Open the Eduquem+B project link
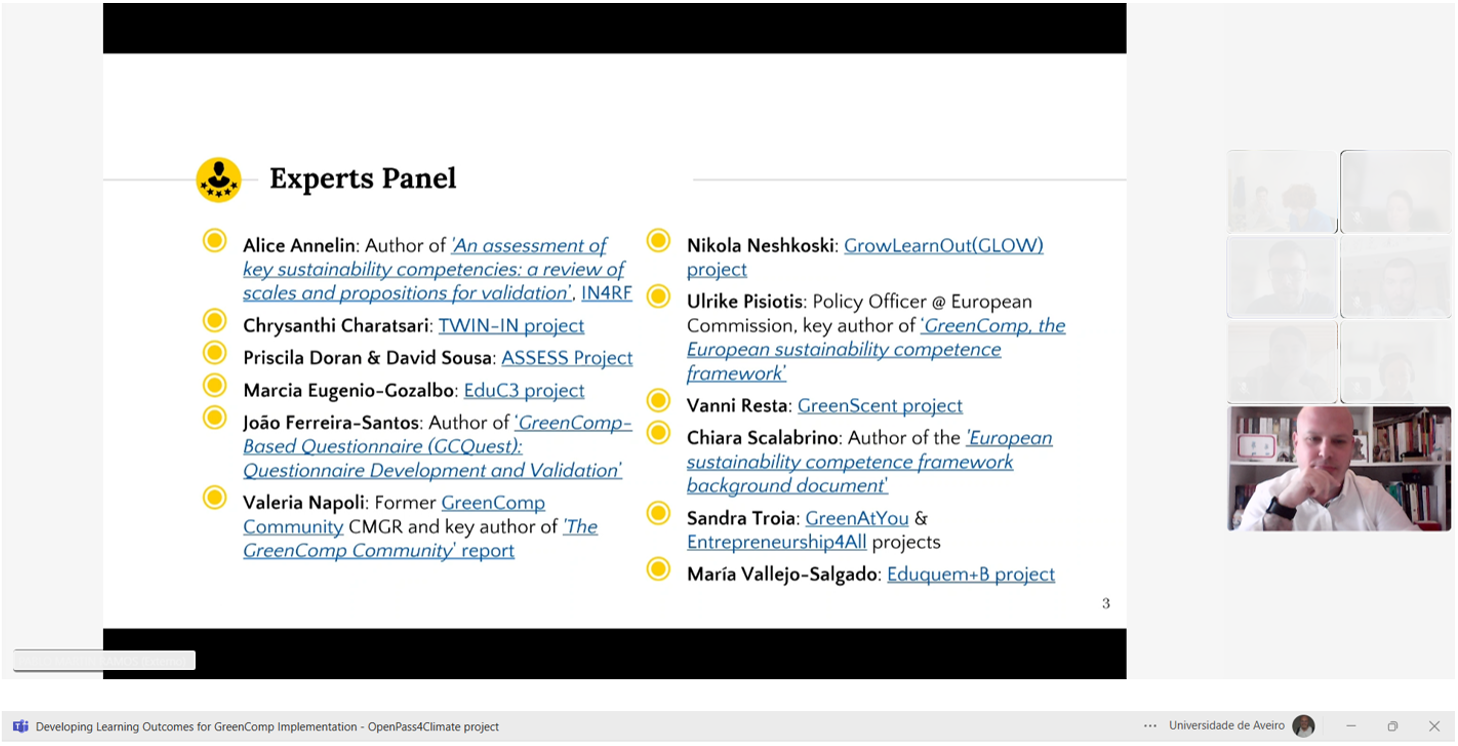Viewport: 1458px width, 746px height. [971, 575]
